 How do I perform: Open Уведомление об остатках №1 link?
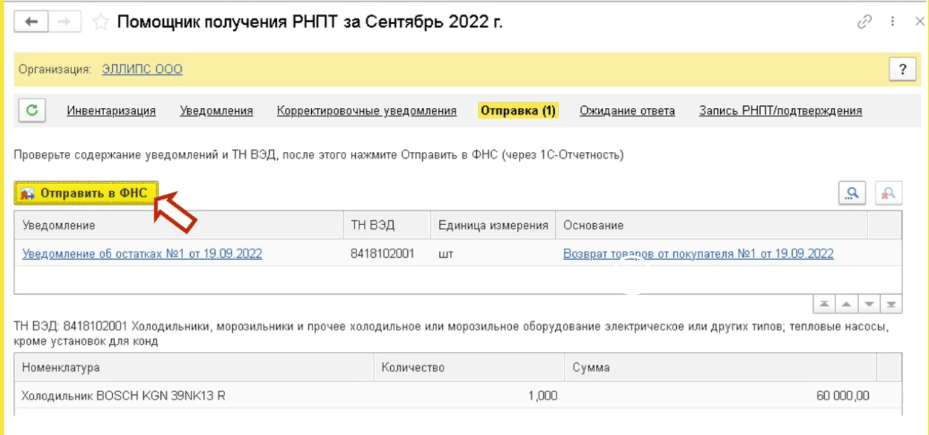142,254
